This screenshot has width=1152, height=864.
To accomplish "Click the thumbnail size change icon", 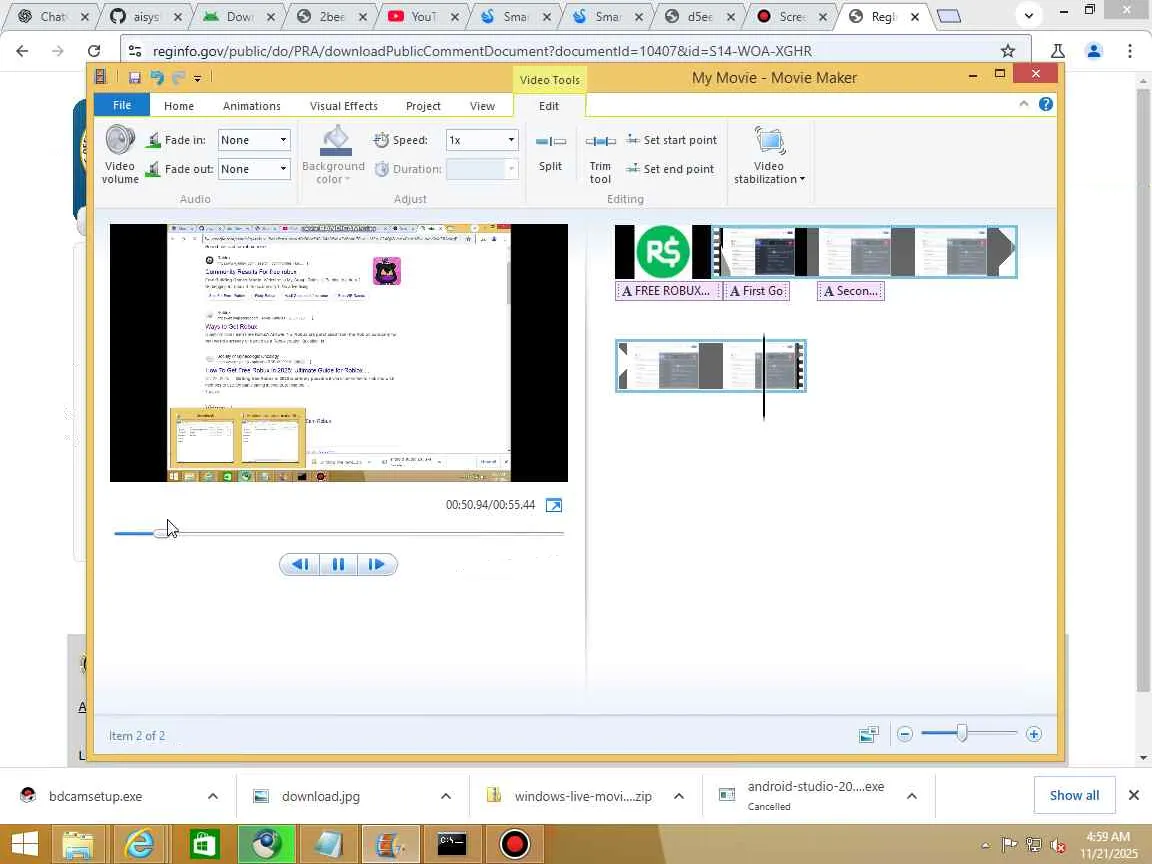I will (868, 734).
